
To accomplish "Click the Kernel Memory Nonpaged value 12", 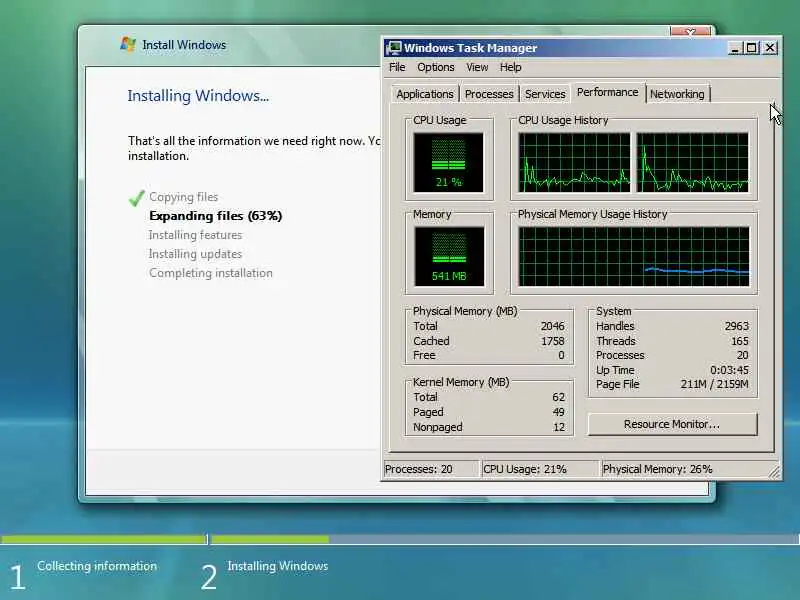I will coord(559,427).
